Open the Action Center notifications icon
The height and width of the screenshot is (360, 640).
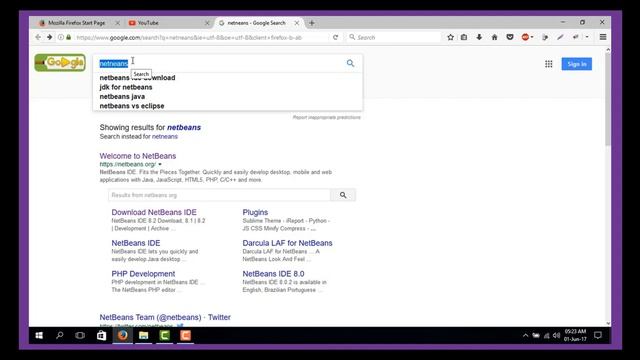(x=598, y=336)
